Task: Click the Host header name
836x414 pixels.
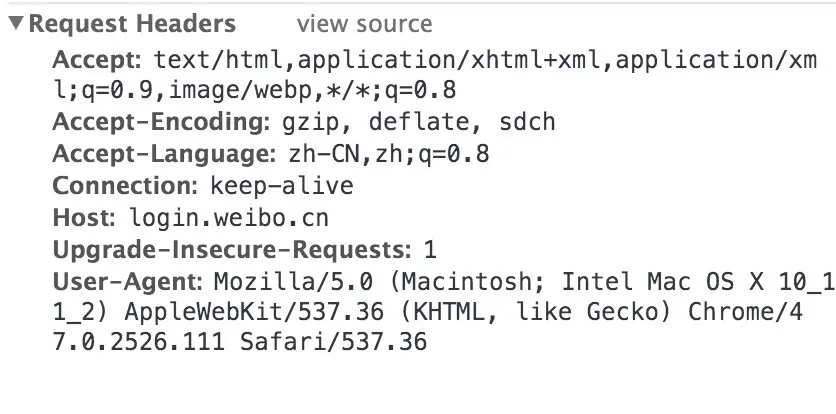Action: (x=86, y=217)
